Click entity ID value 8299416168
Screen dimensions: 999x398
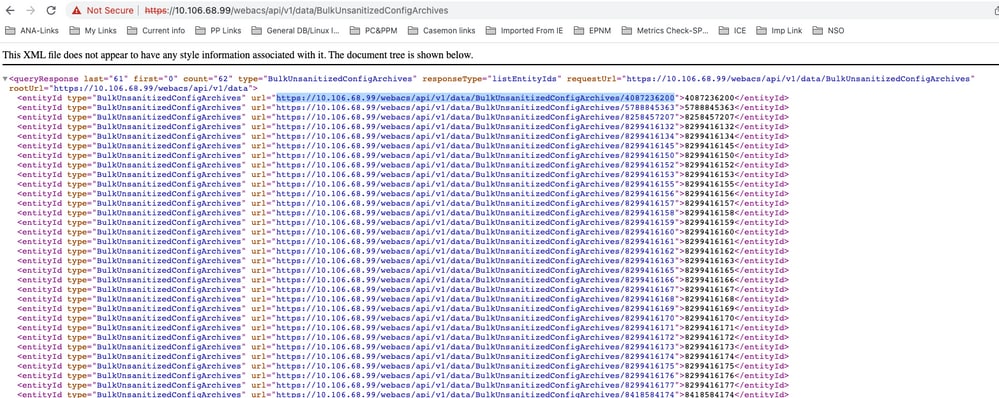coord(709,299)
